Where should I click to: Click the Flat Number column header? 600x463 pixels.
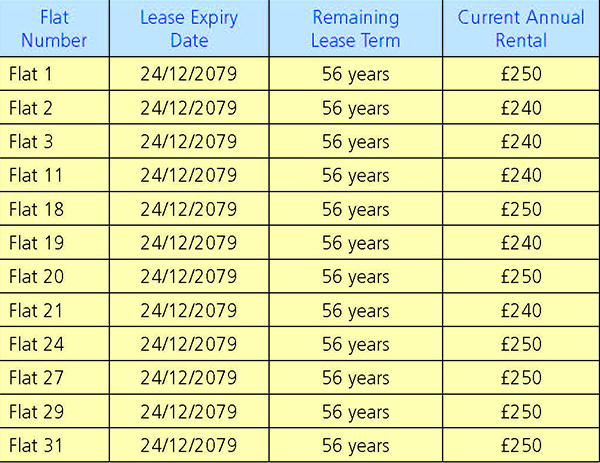pos(54,29)
